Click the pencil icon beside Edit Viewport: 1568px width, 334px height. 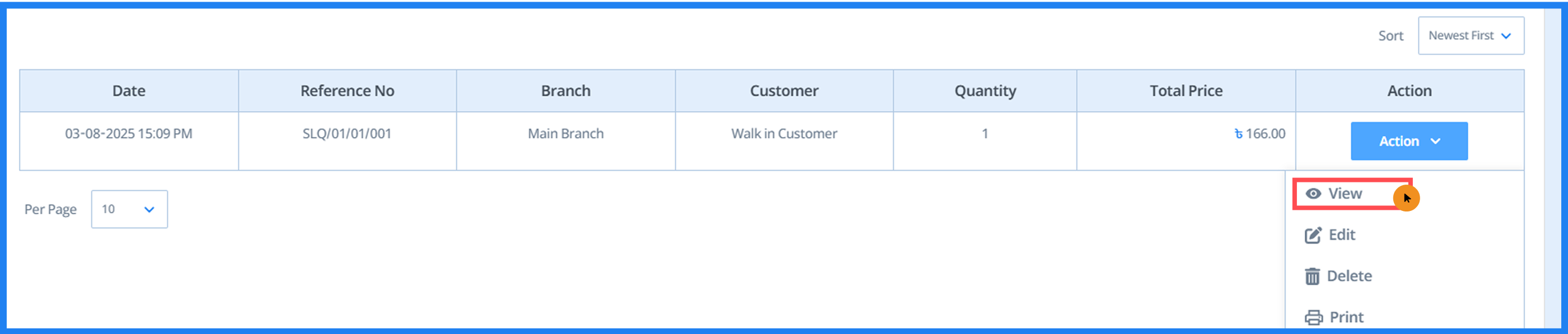pos(1313,234)
